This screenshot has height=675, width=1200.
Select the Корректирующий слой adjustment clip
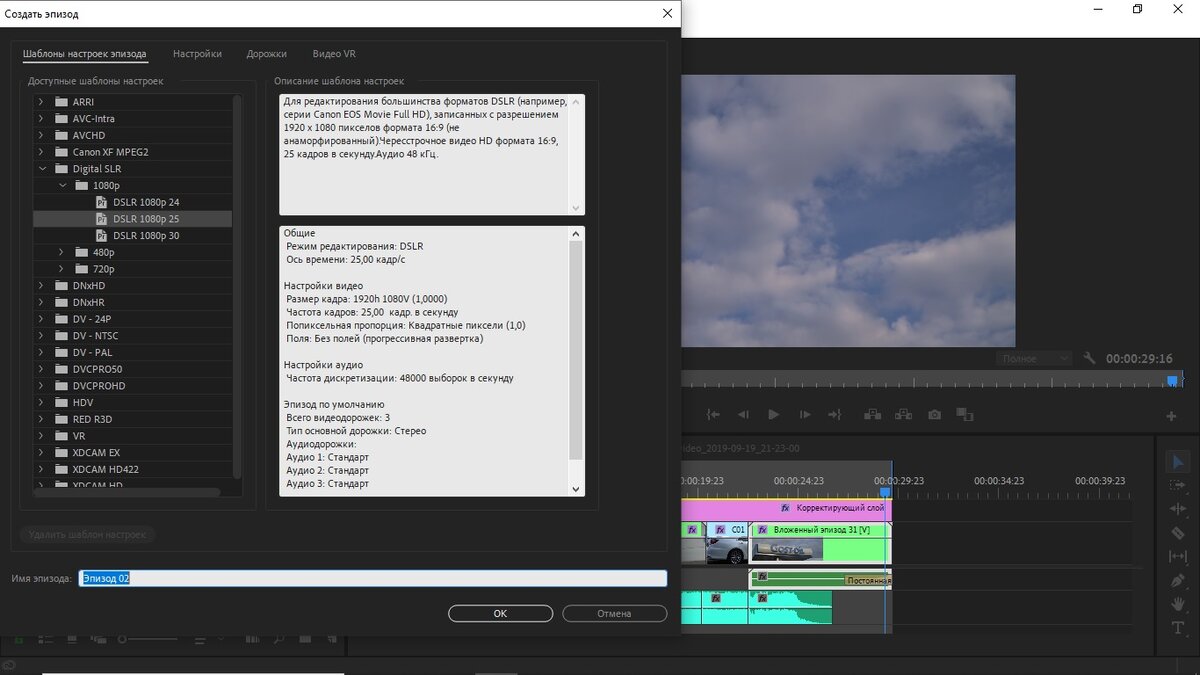(786, 509)
